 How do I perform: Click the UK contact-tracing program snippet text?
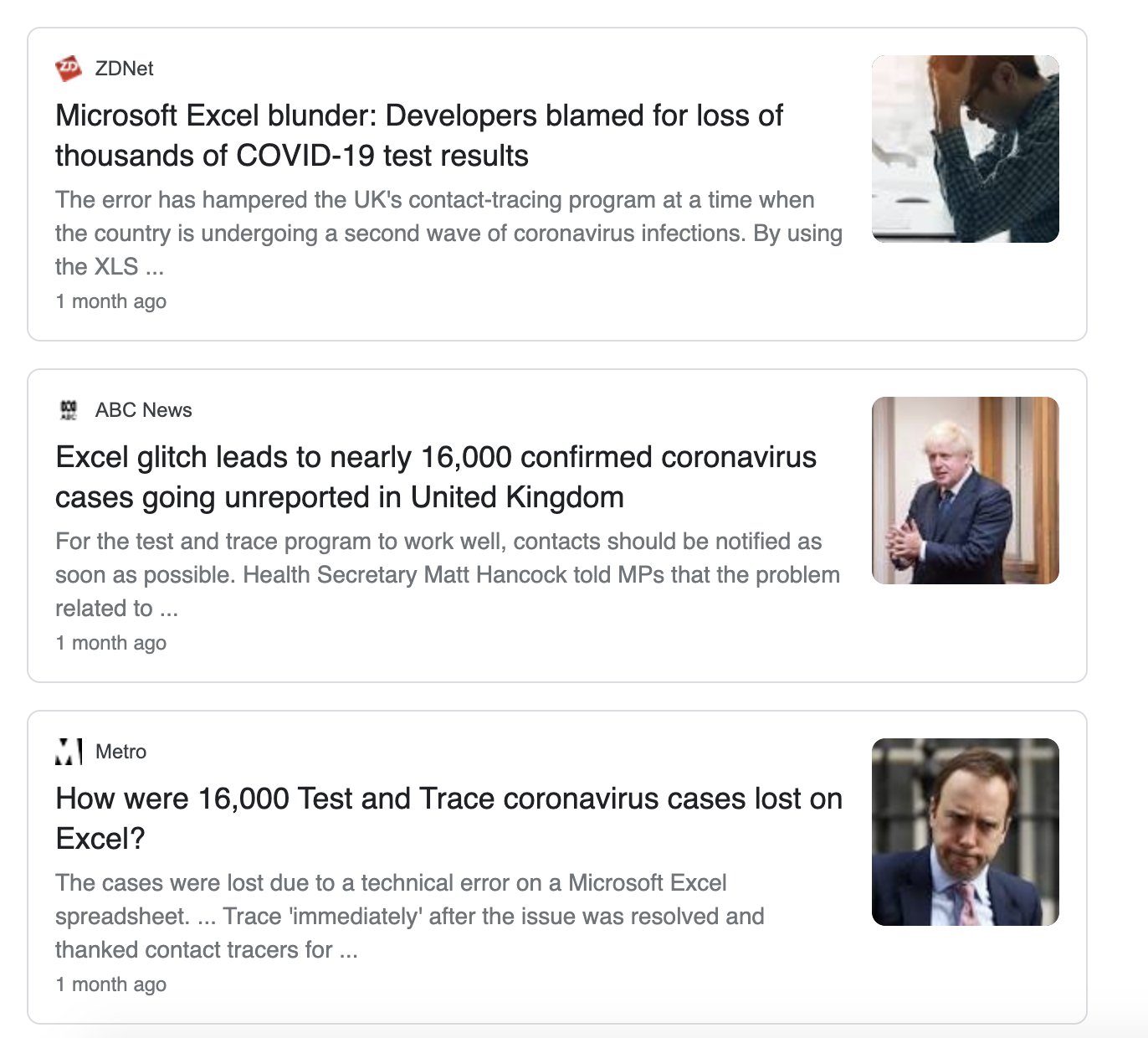[448, 233]
